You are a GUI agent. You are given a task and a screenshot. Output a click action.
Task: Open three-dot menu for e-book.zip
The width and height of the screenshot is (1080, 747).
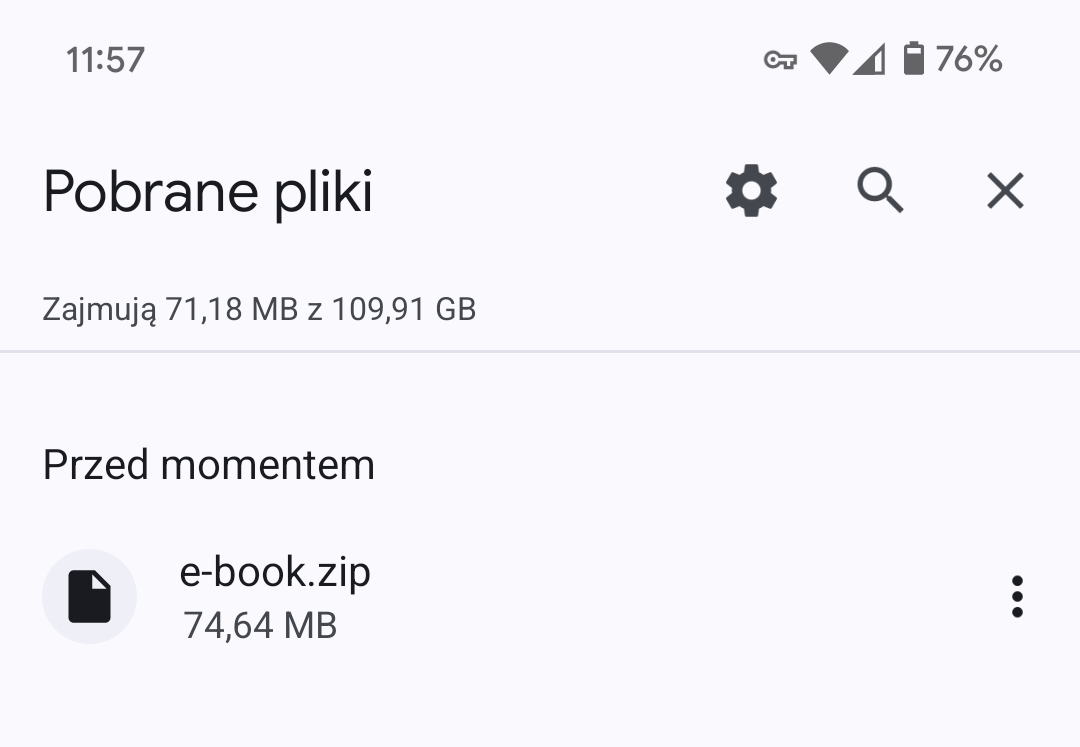point(1017,596)
